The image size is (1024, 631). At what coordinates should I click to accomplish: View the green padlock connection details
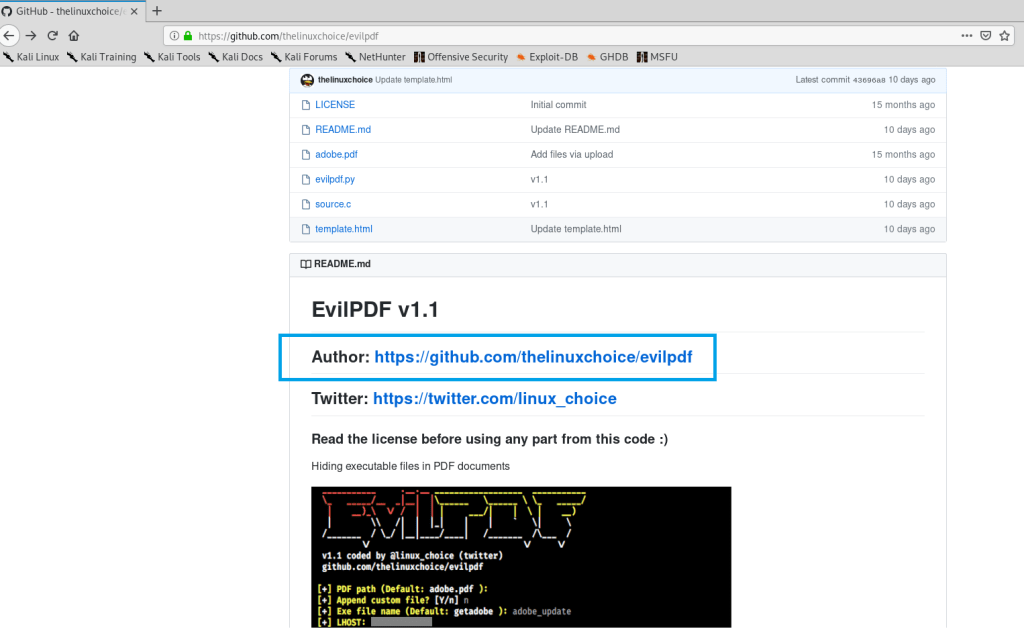188,36
